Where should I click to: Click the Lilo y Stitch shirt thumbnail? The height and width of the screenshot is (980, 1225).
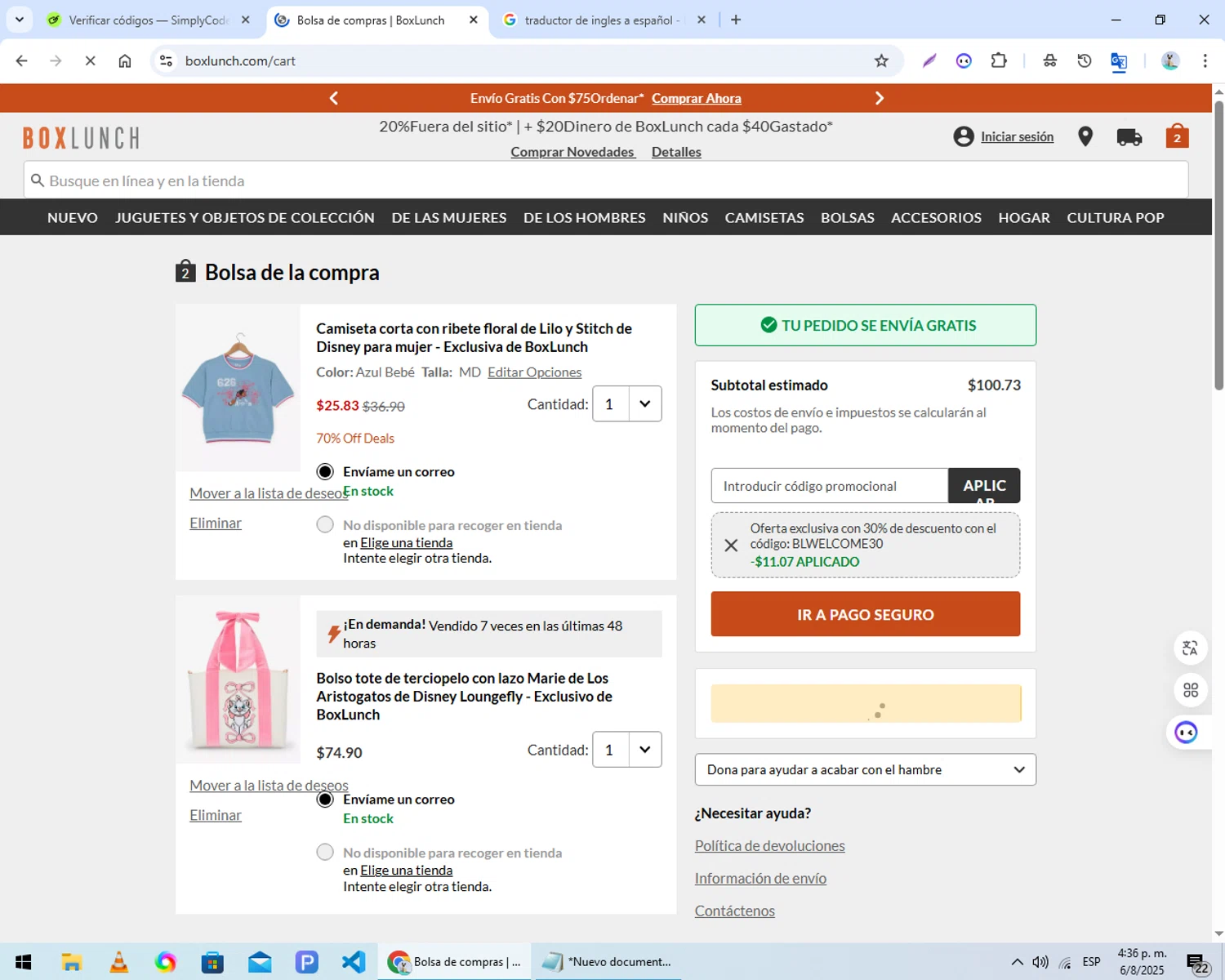pyautogui.click(x=238, y=388)
